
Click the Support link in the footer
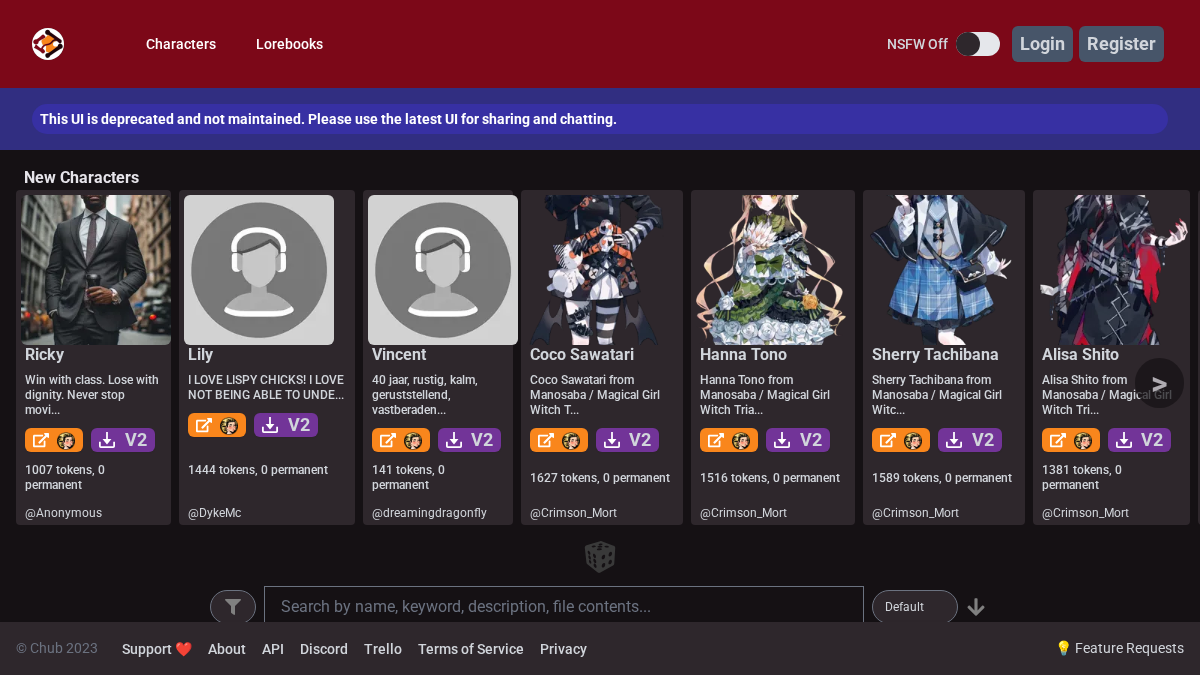157,649
